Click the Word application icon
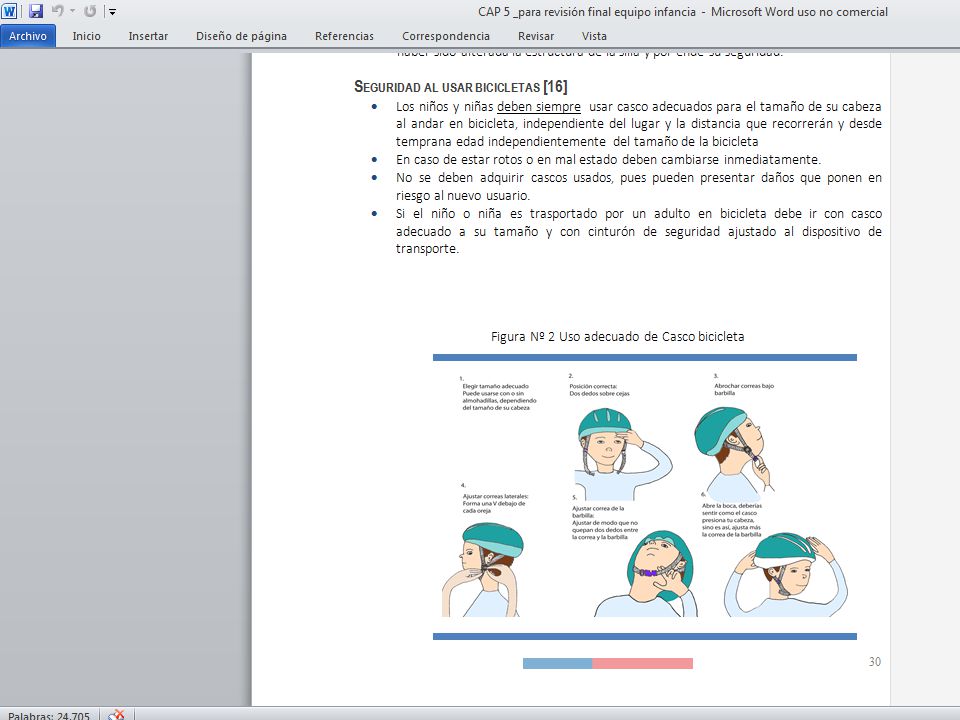Viewport: 960px width, 720px height. point(9,11)
